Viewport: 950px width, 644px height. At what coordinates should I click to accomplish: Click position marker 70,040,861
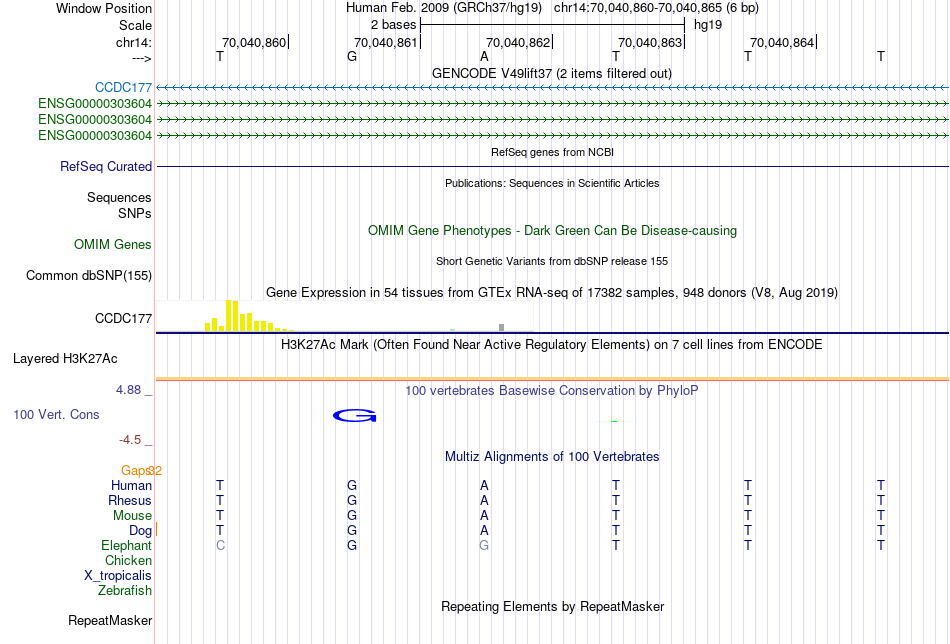coord(387,43)
